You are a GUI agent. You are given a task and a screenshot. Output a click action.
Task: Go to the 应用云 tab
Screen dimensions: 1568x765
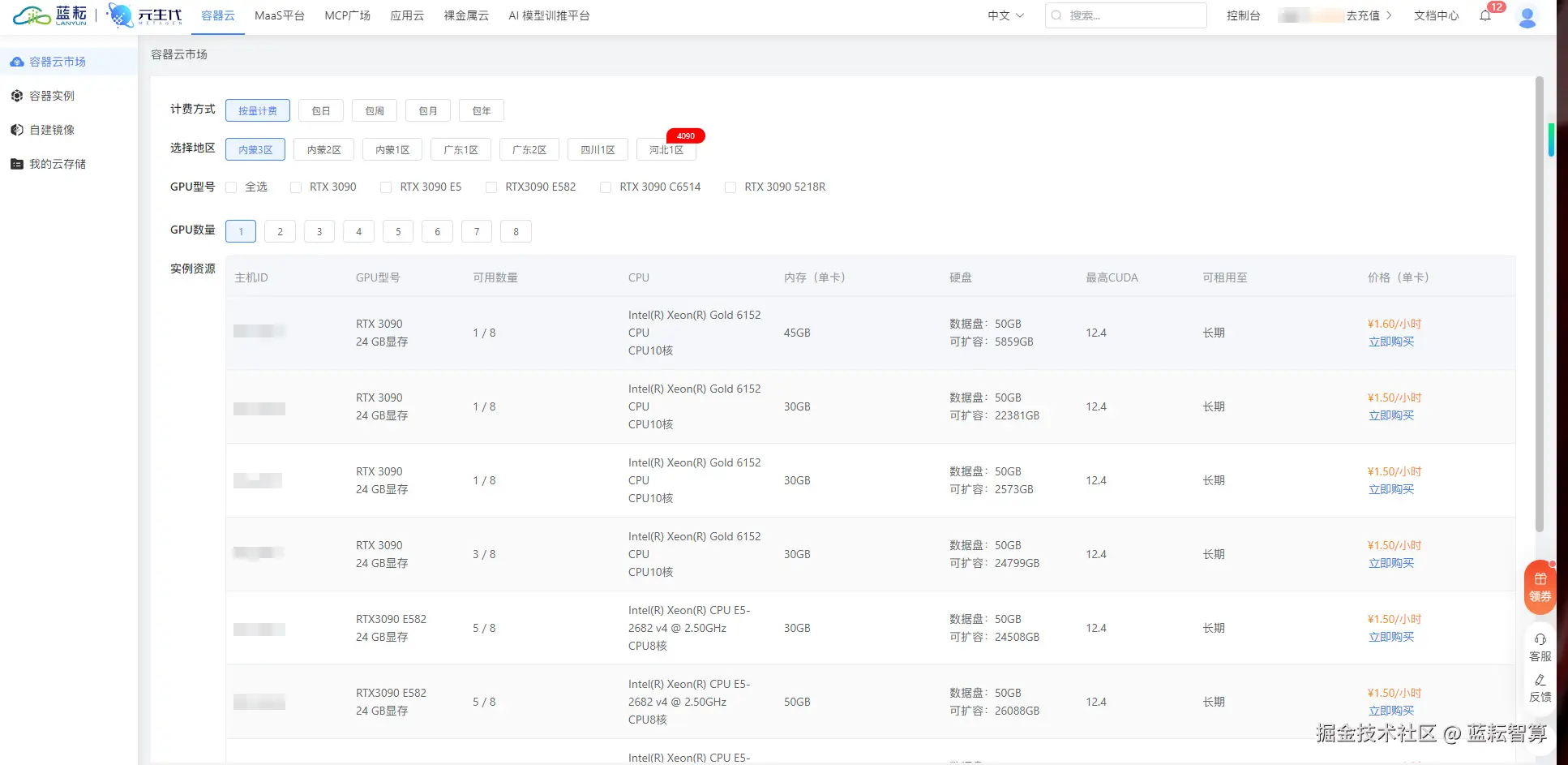(x=407, y=15)
